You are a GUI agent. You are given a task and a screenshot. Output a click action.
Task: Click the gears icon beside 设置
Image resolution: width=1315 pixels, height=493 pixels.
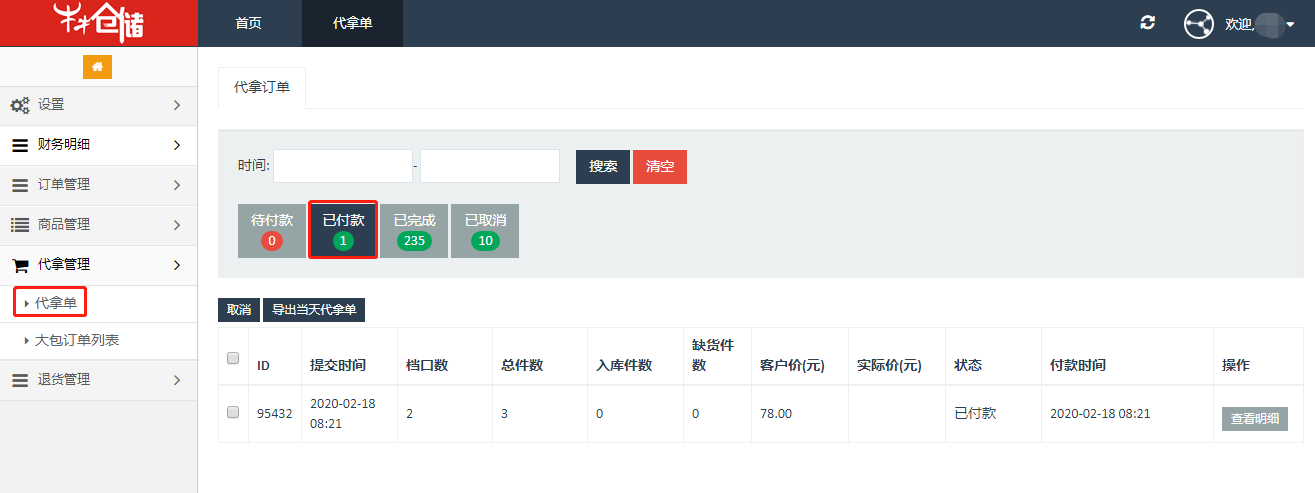pyautogui.click(x=20, y=105)
